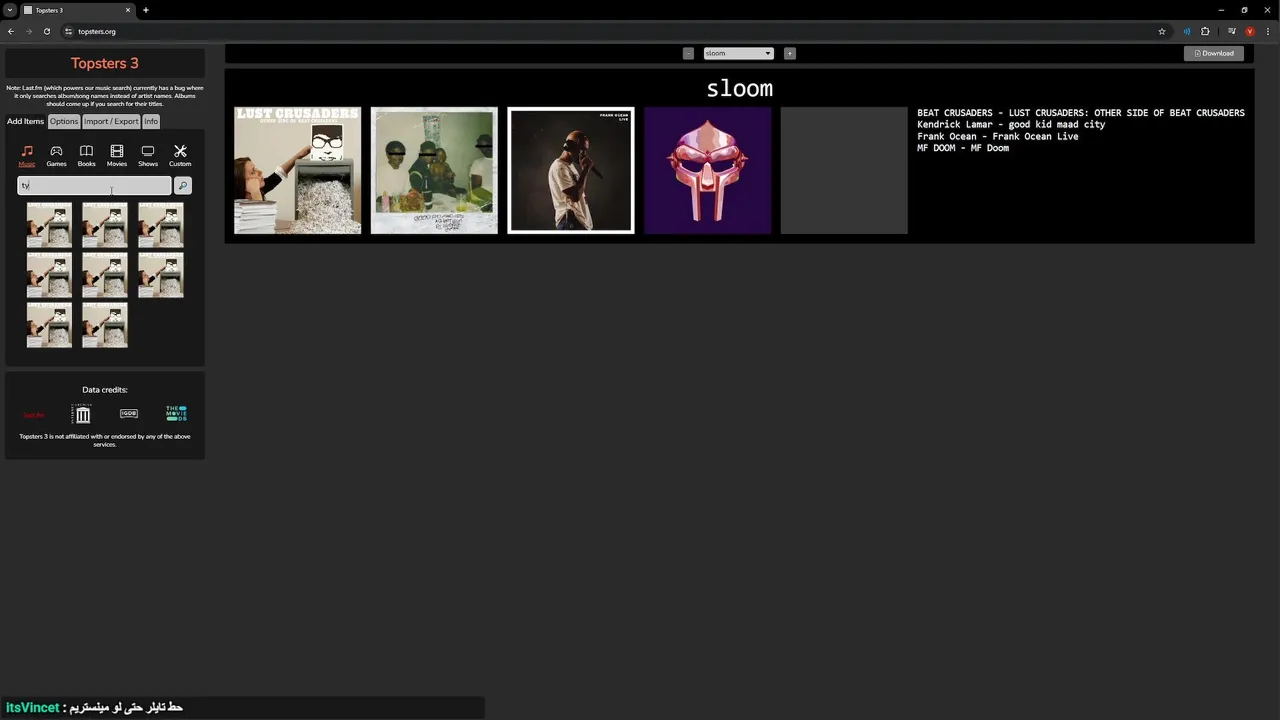
Task: Click the BEAT CRUSADERS title list entry
Action: click(1081, 113)
